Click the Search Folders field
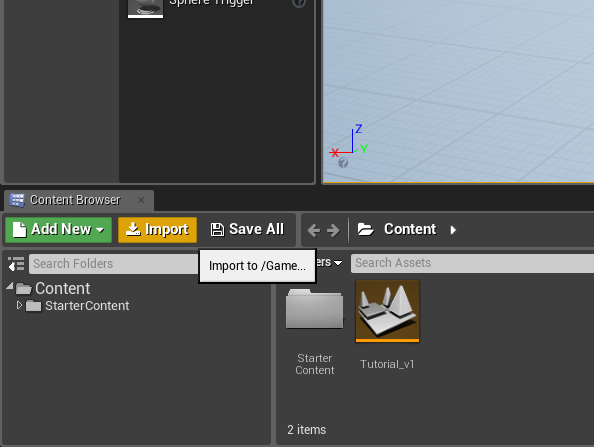Image resolution: width=594 pixels, height=447 pixels. 114,264
